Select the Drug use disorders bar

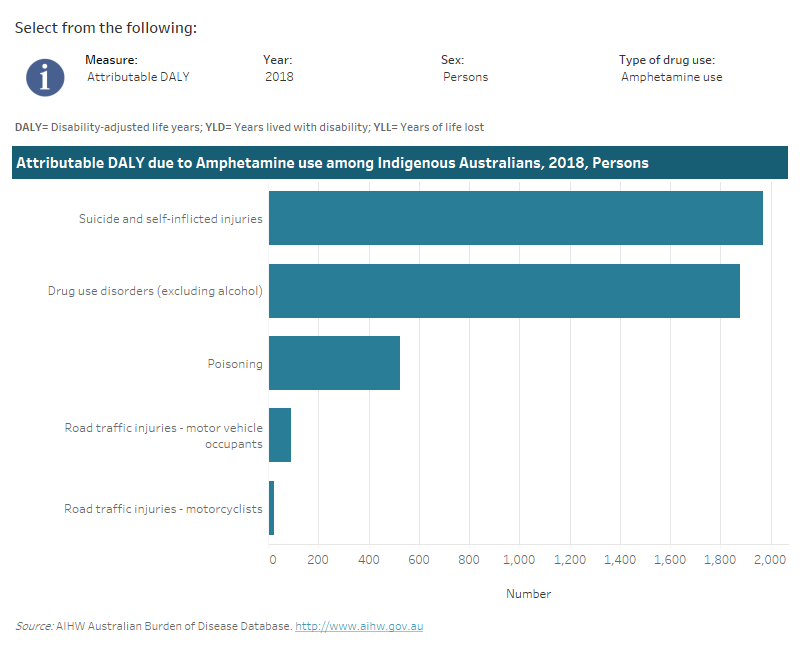(505, 291)
